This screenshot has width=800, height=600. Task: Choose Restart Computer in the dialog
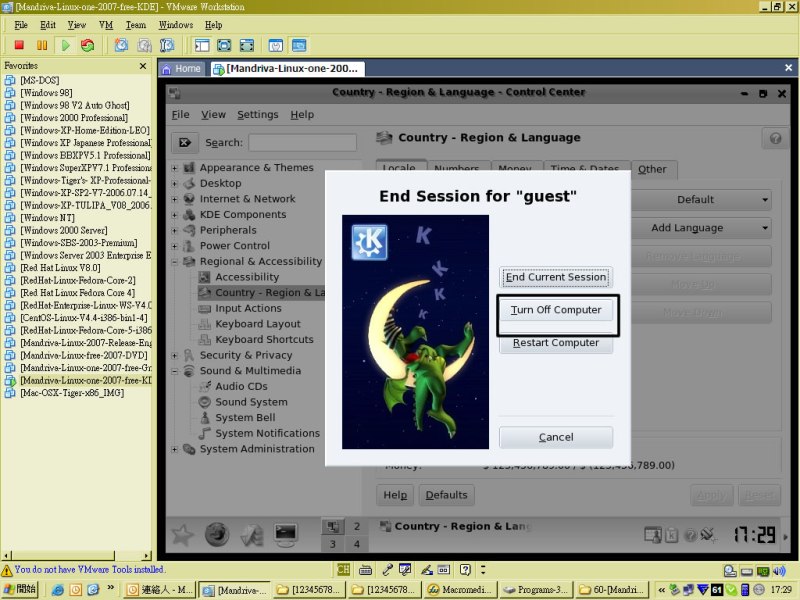(556, 343)
